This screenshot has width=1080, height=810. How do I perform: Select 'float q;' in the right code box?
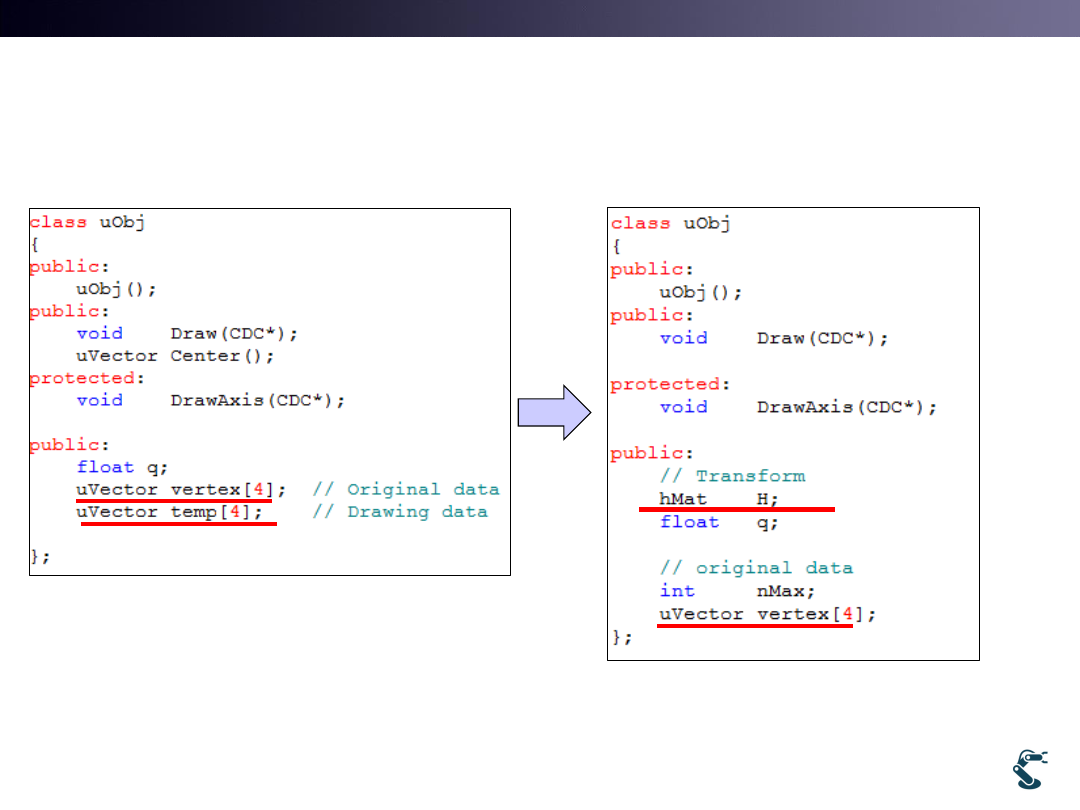(x=718, y=521)
